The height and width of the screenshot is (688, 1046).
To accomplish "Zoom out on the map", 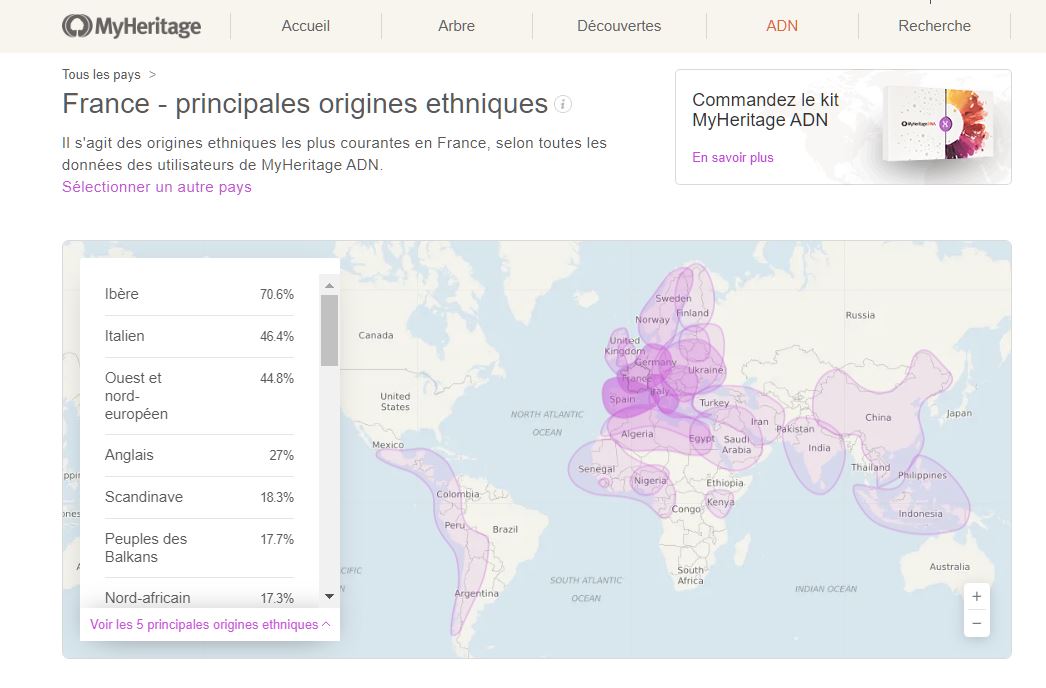I will (x=976, y=623).
